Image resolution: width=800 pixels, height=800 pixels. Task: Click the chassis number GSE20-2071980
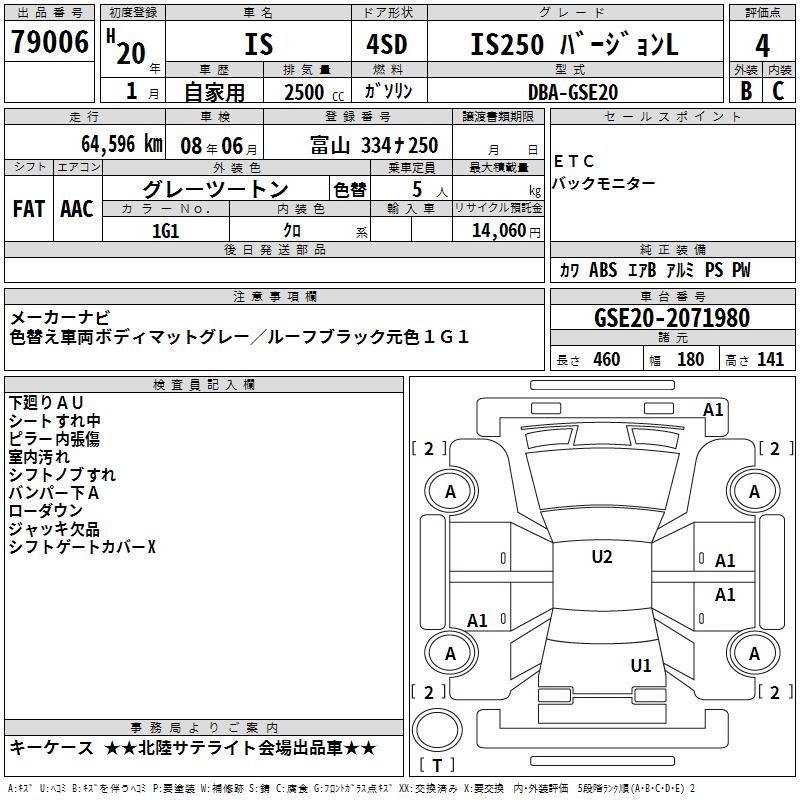(x=672, y=318)
